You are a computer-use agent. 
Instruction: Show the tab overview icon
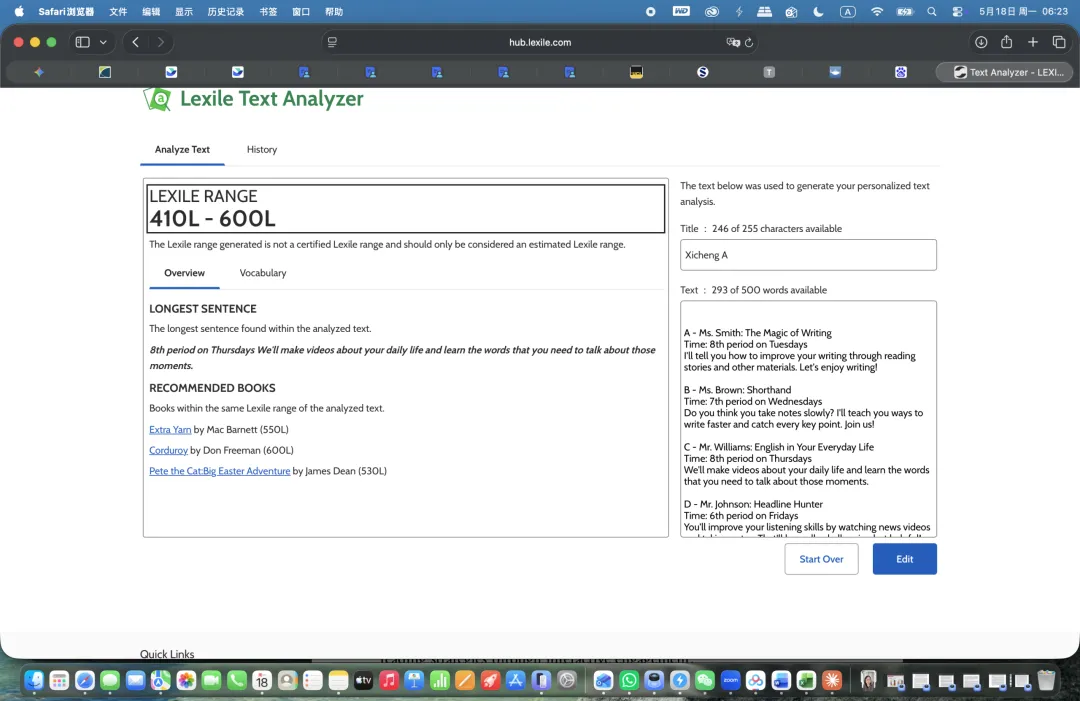(x=1059, y=42)
